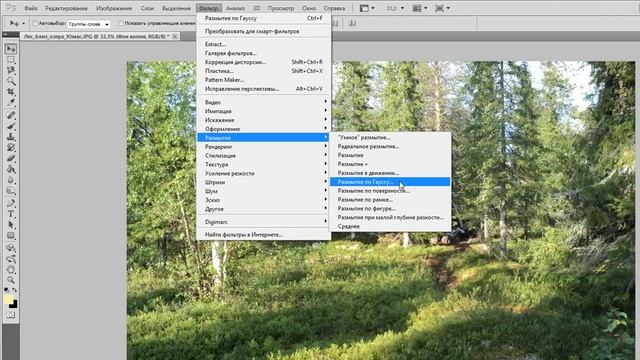
Task: Select the Crop tool
Action: (11, 92)
